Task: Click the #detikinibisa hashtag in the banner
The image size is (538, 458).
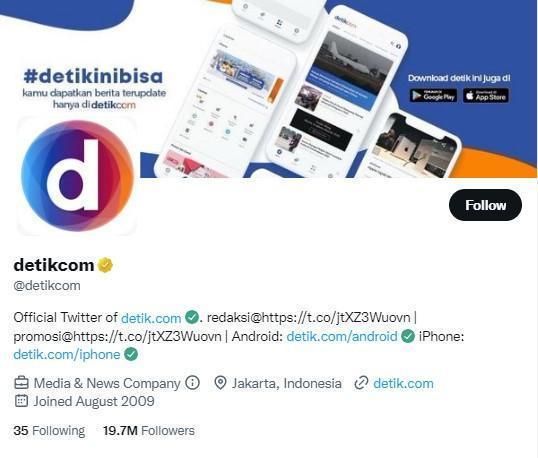Action: [x=93, y=76]
